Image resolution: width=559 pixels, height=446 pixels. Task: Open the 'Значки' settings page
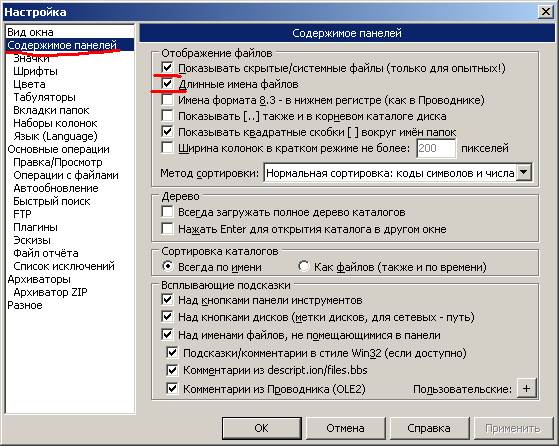tap(31, 58)
